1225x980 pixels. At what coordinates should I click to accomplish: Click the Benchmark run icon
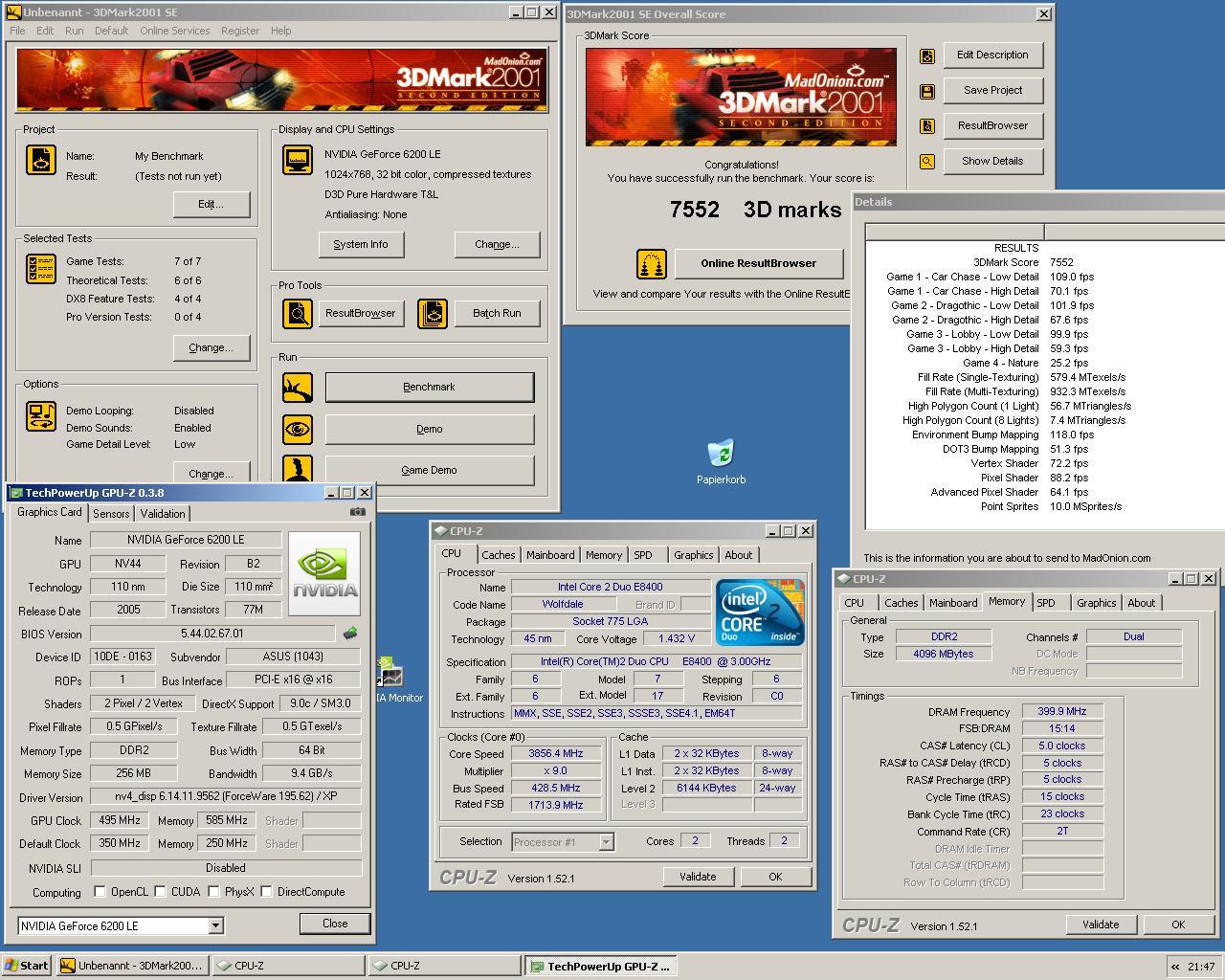click(298, 388)
